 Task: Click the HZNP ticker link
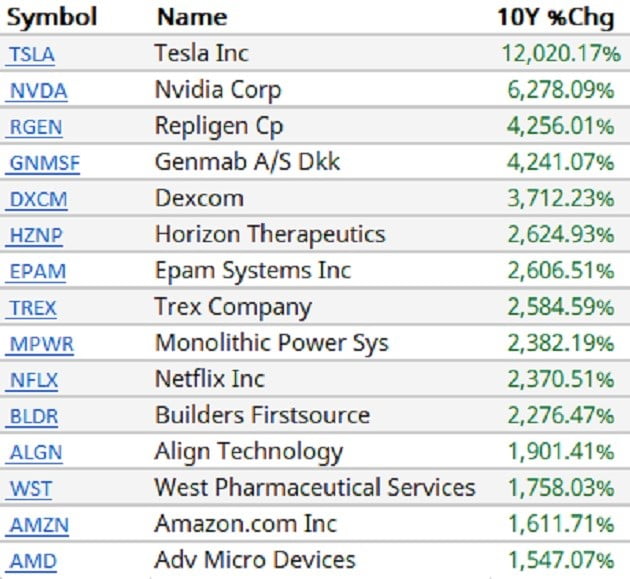(x=35, y=236)
